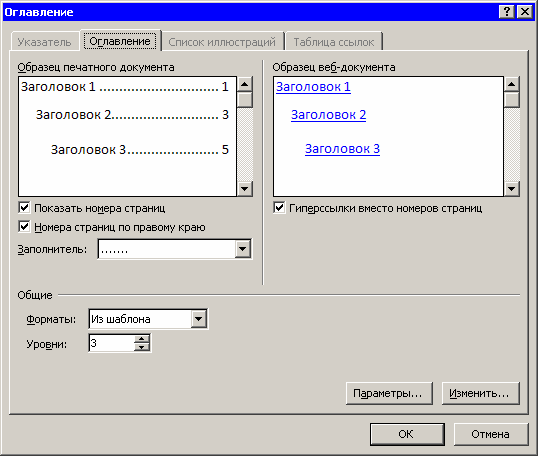This screenshot has width=538, height=456.
Task: Open the Список иллюстраций tab
Action: [222, 42]
